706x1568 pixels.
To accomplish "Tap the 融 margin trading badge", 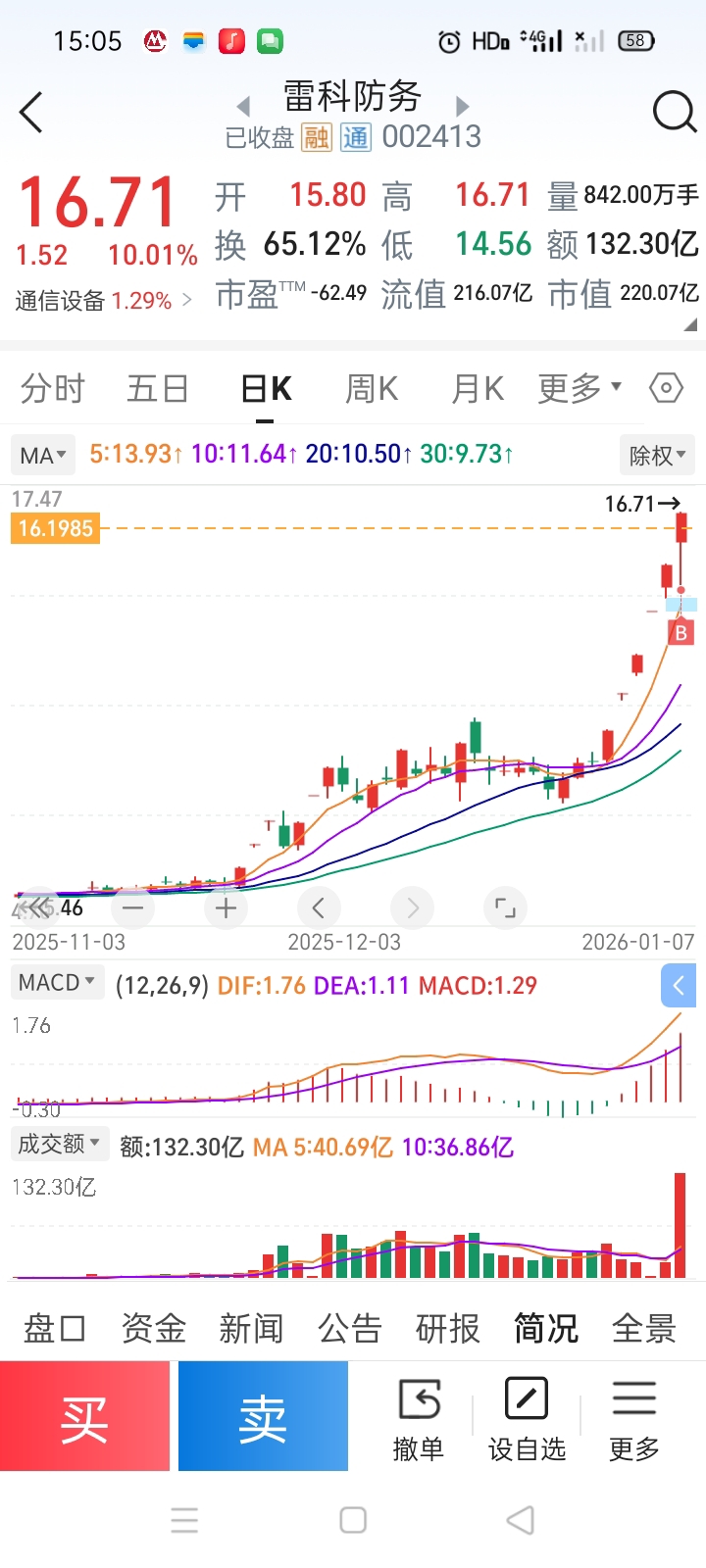I will [316, 137].
